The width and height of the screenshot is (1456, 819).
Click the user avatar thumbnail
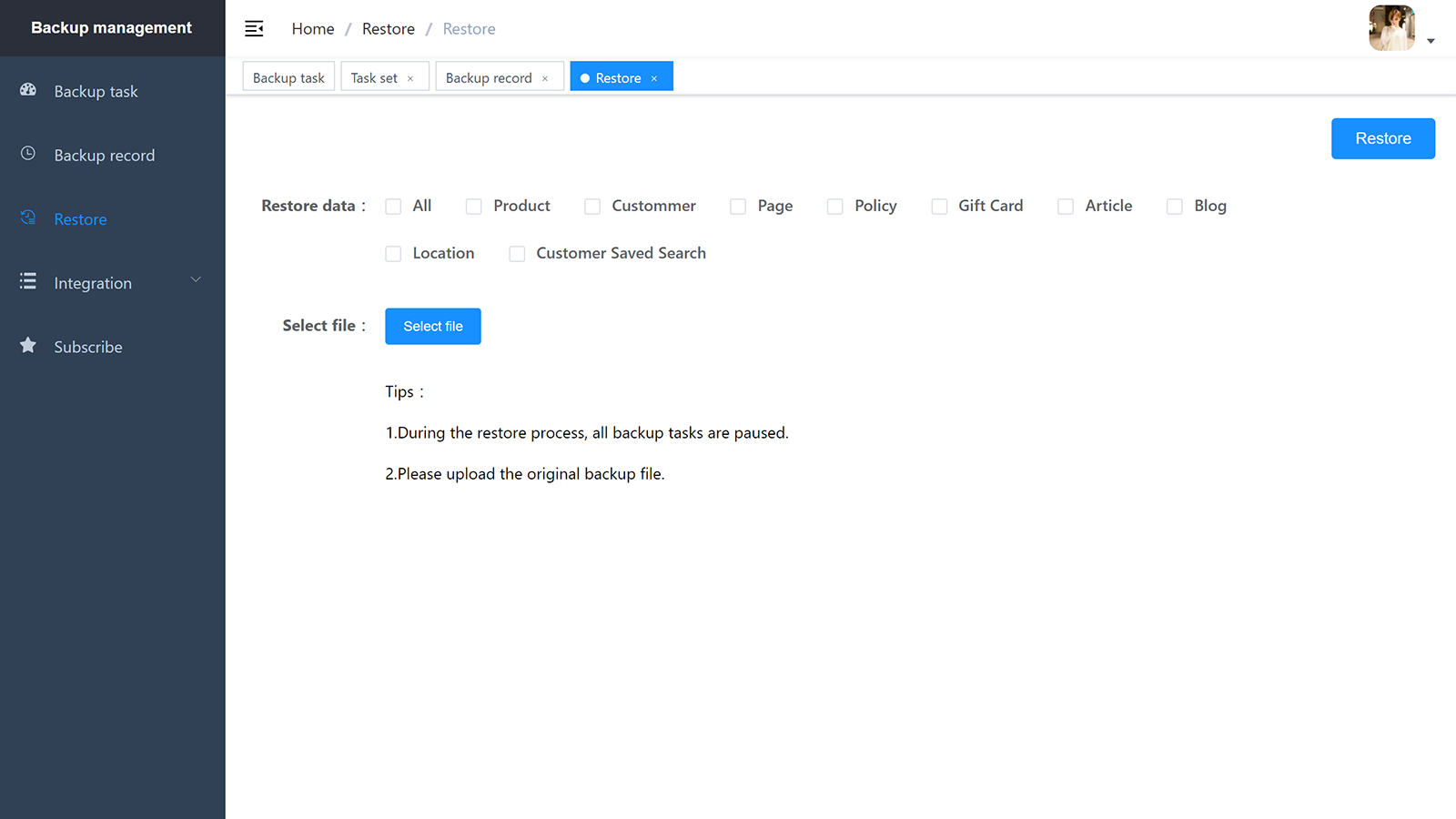pos(1391,28)
